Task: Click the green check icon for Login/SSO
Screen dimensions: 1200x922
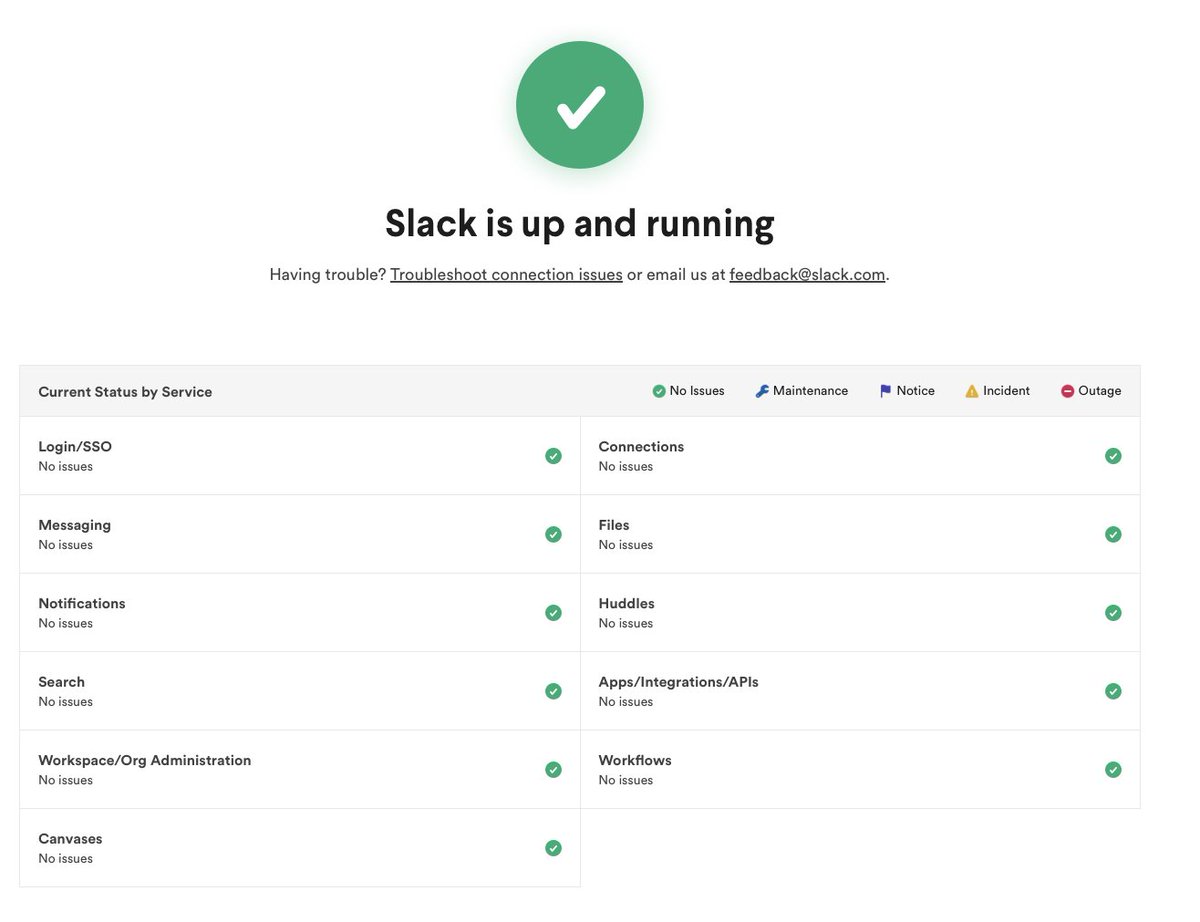Action: [x=553, y=456]
